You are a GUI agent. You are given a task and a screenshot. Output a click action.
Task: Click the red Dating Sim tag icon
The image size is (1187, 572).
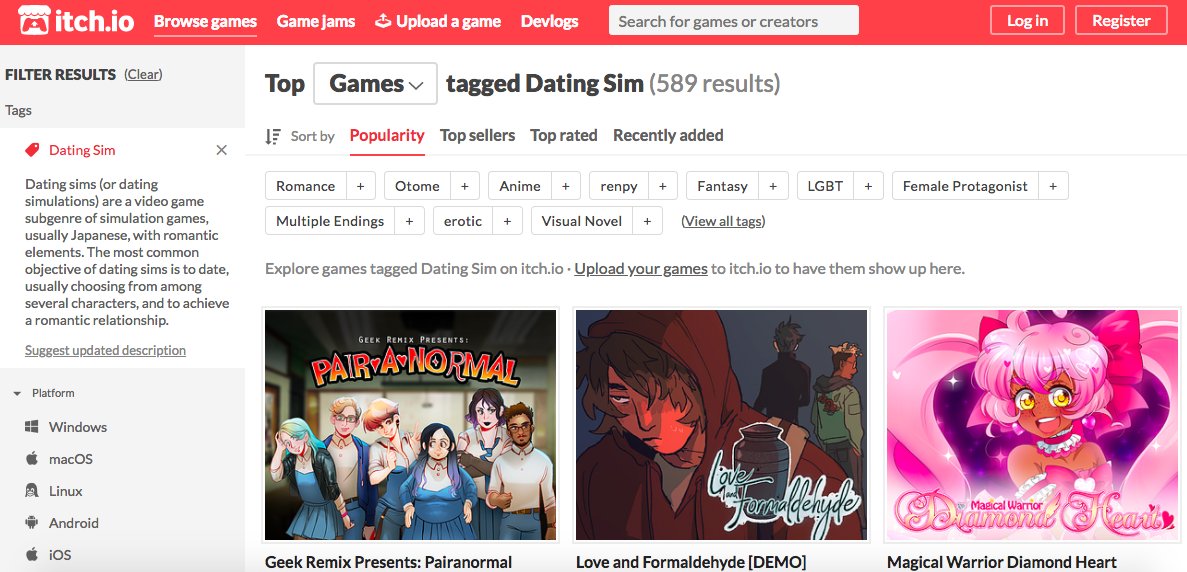pos(32,150)
